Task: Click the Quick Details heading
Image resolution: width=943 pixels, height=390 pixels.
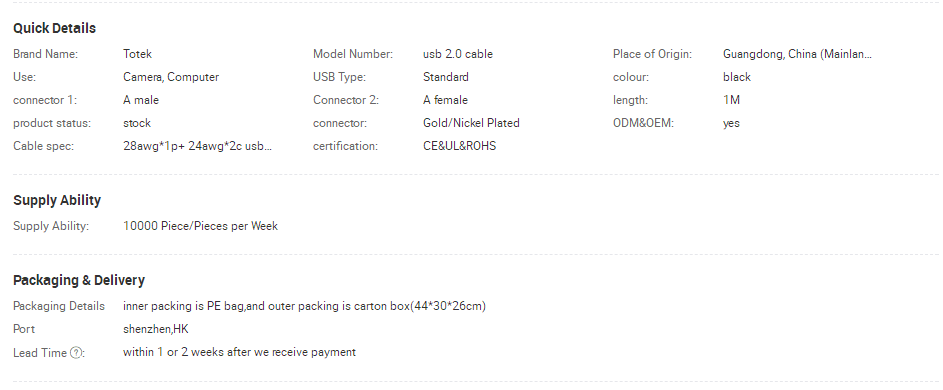Action: pyautogui.click(x=54, y=28)
